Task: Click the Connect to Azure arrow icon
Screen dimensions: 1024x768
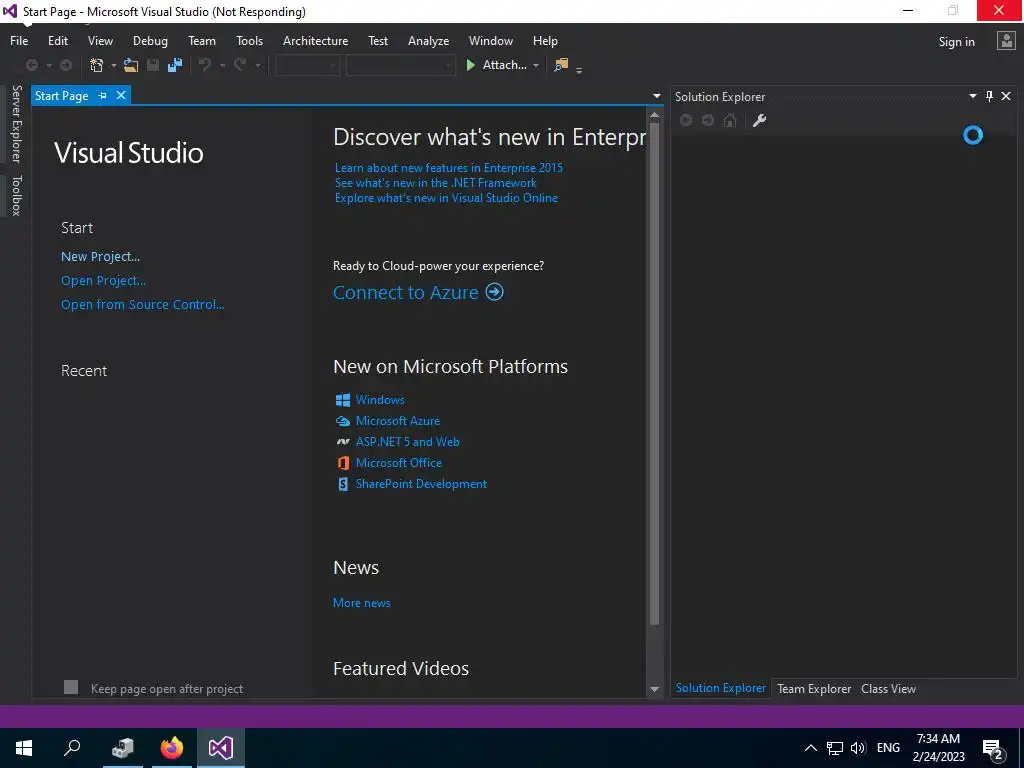Action: click(494, 291)
